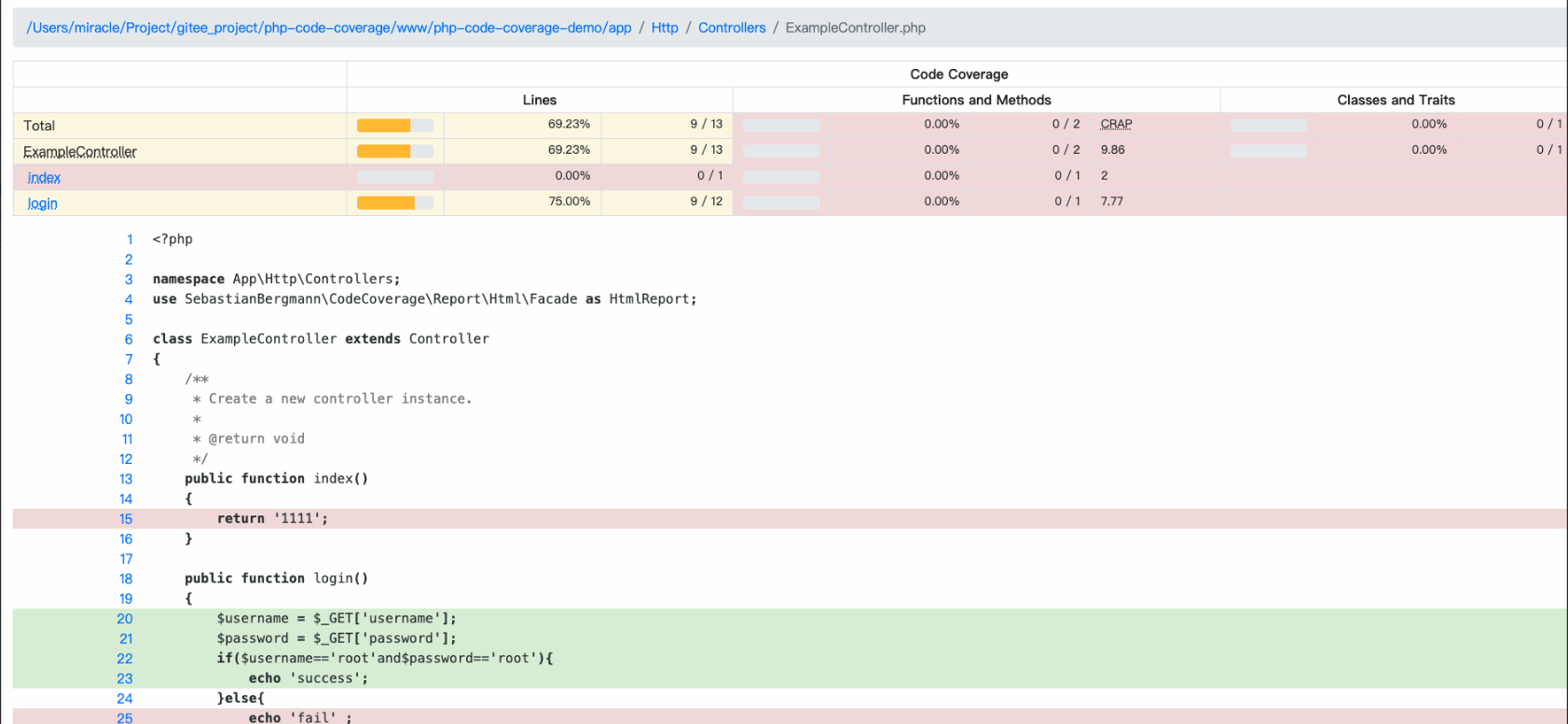
Task: Click the ExampleController classes coverage bar
Action: (x=1268, y=151)
